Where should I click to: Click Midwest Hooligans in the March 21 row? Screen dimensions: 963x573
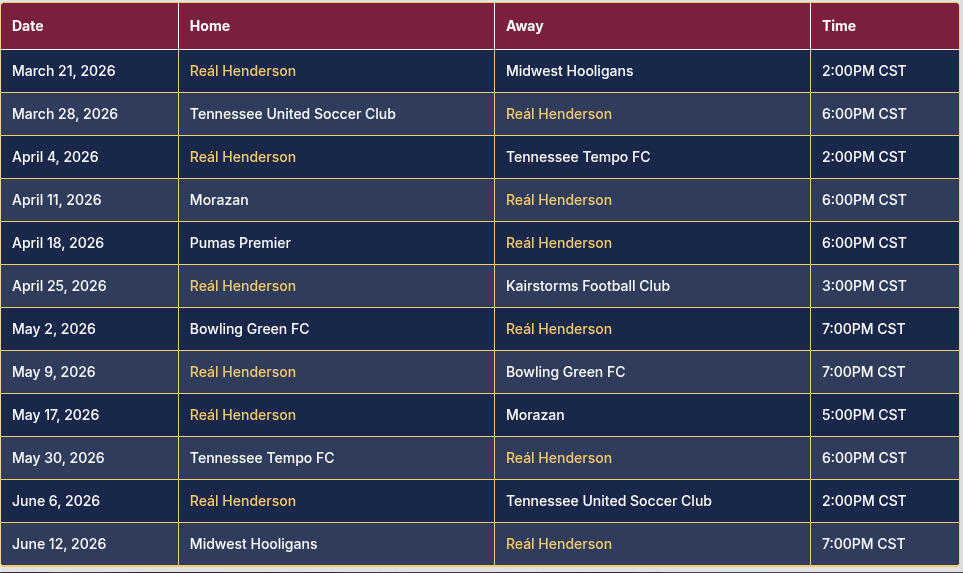(569, 71)
